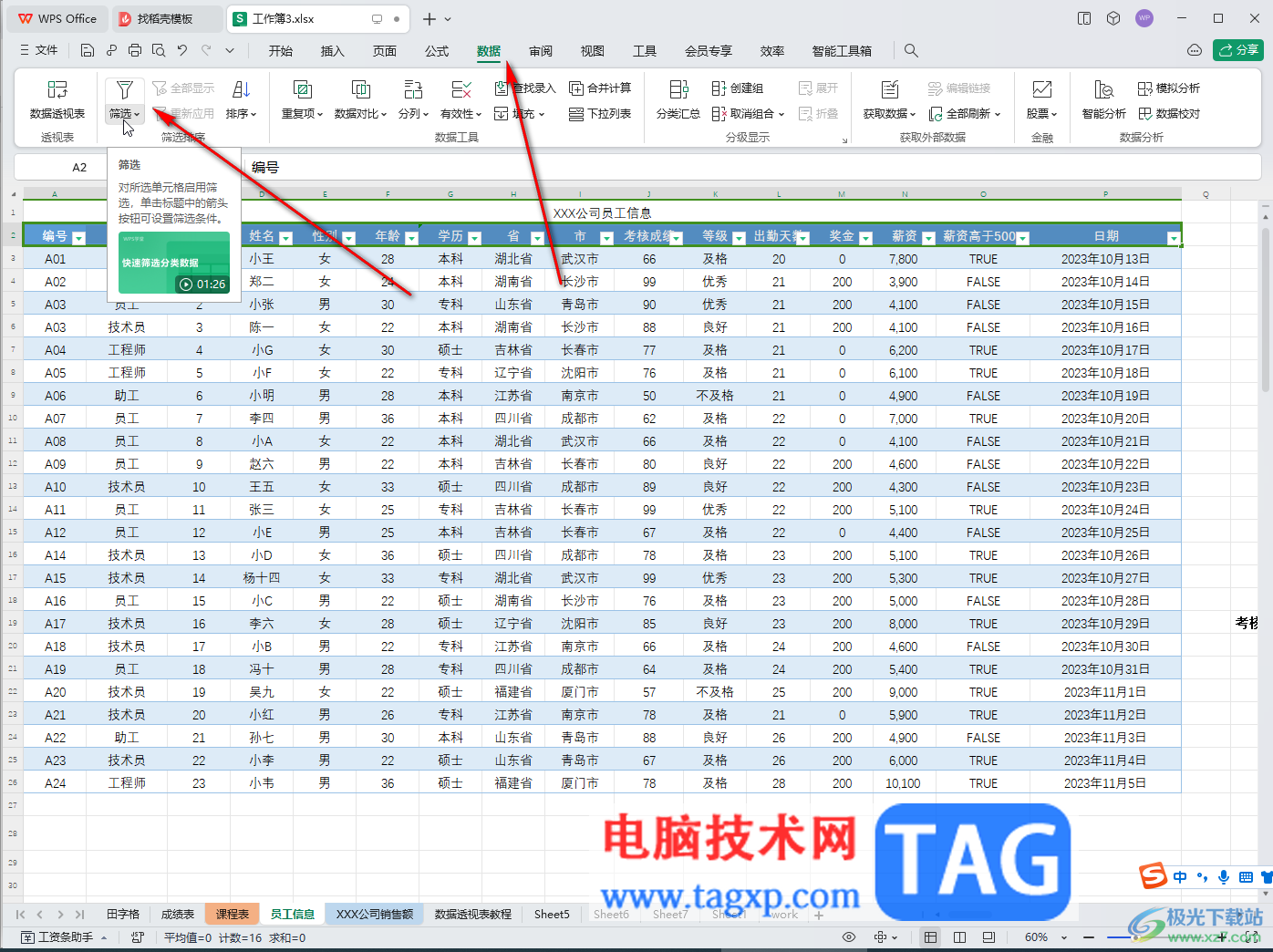Switch to the 课程表 sheet tab

pos(233,914)
